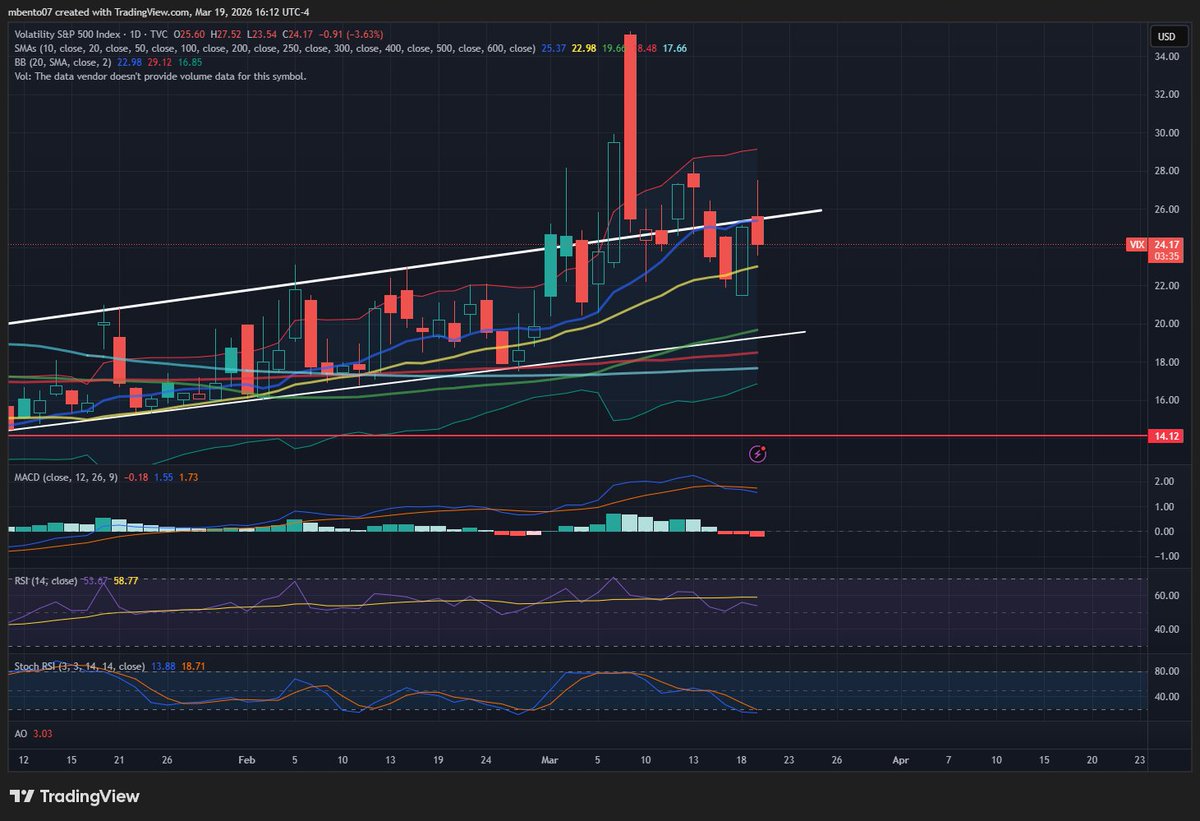The height and width of the screenshot is (821, 1200).
Task: Click the TradingView logo at bottom left
Action: (x=74, y=797)
